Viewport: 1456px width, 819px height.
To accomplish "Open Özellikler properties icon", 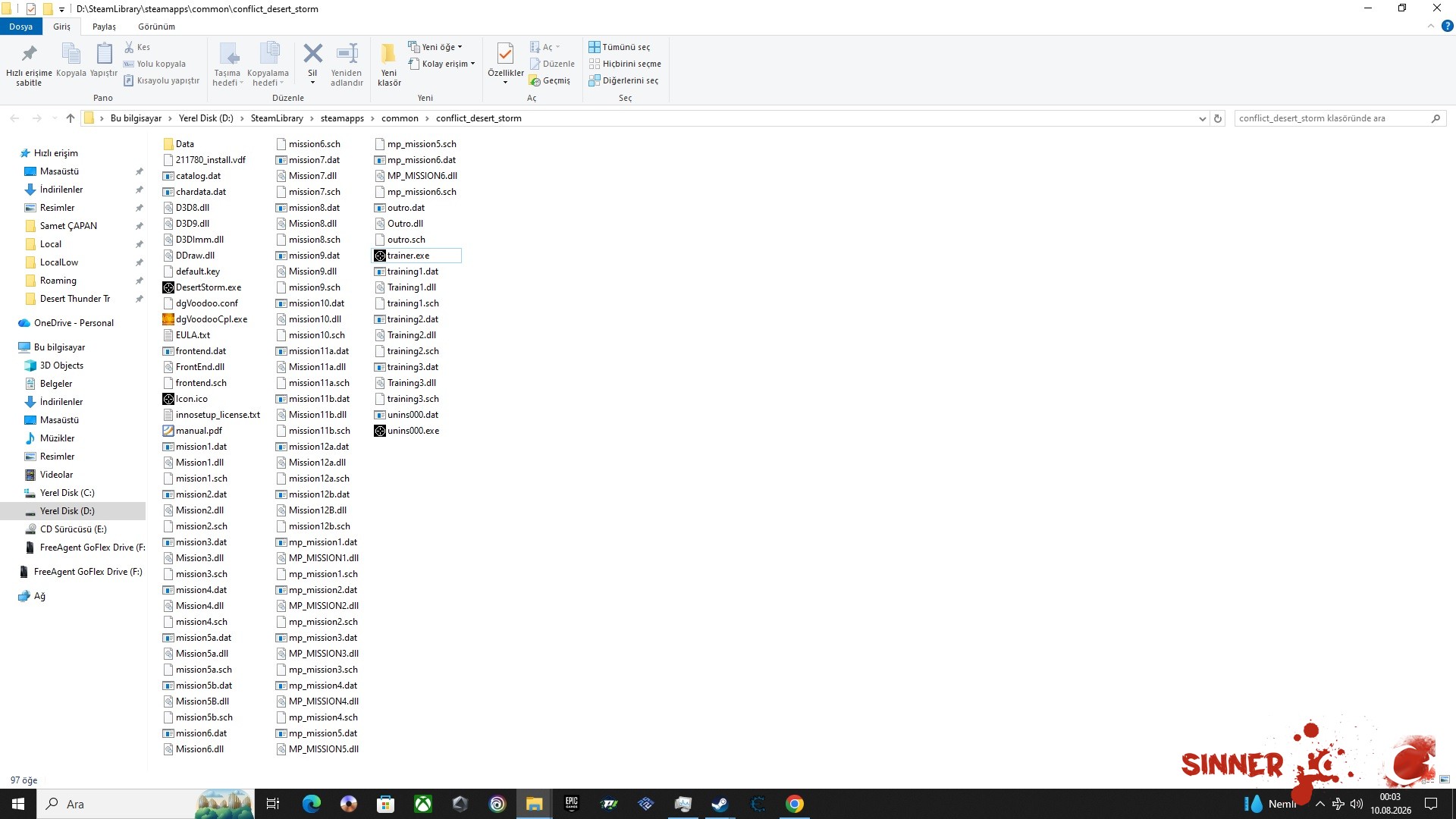I will [x=505, y=55].
